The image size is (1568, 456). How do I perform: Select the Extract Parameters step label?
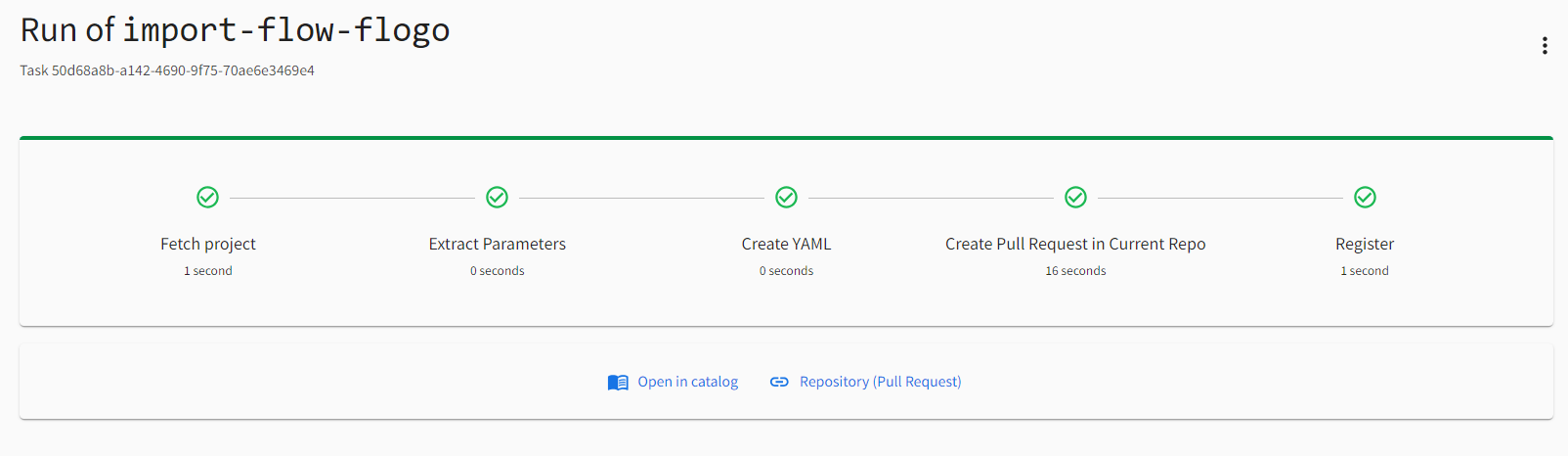tap(497, 244)
